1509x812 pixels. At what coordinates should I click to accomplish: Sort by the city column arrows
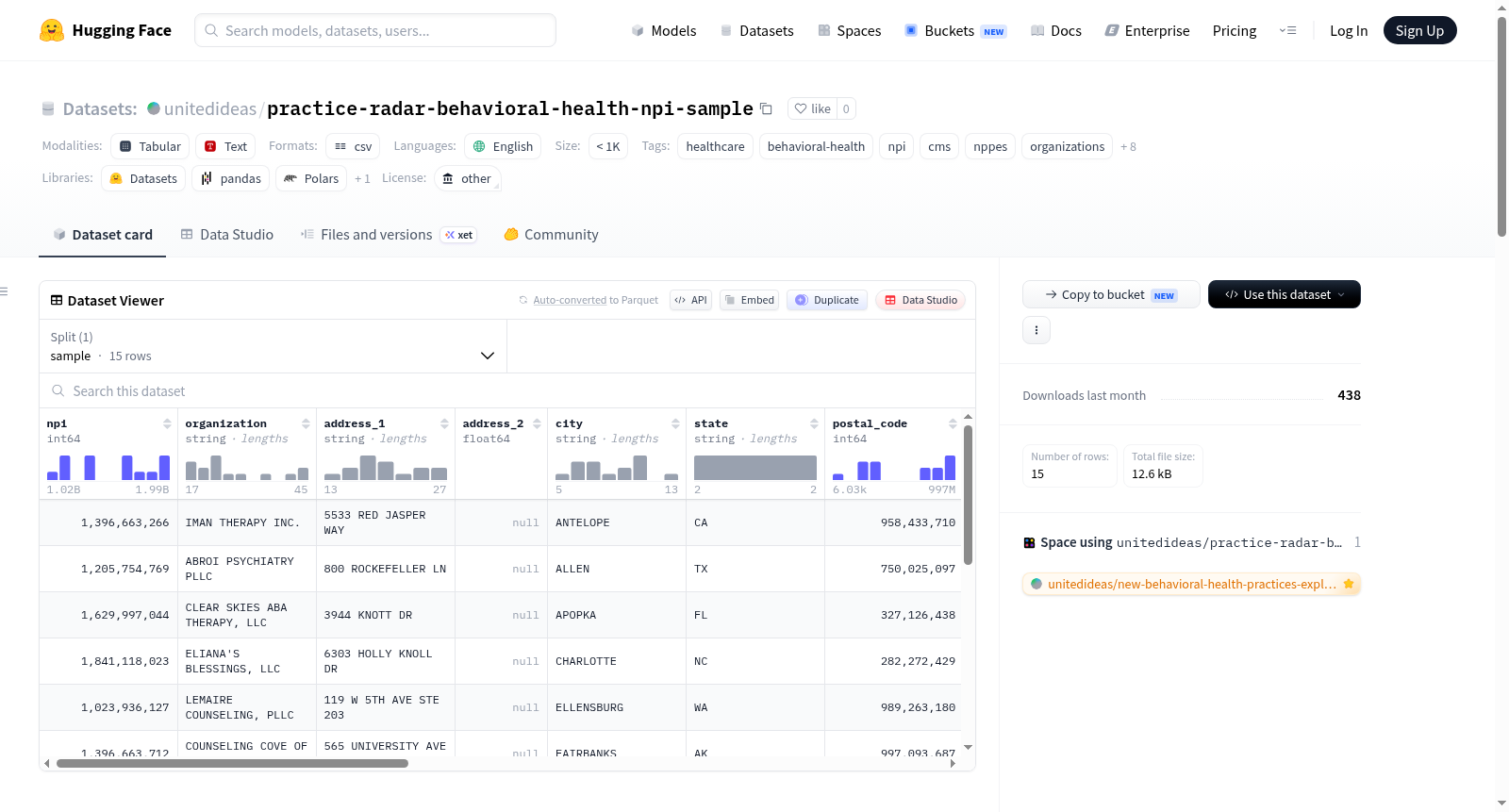tap(675, 423)
